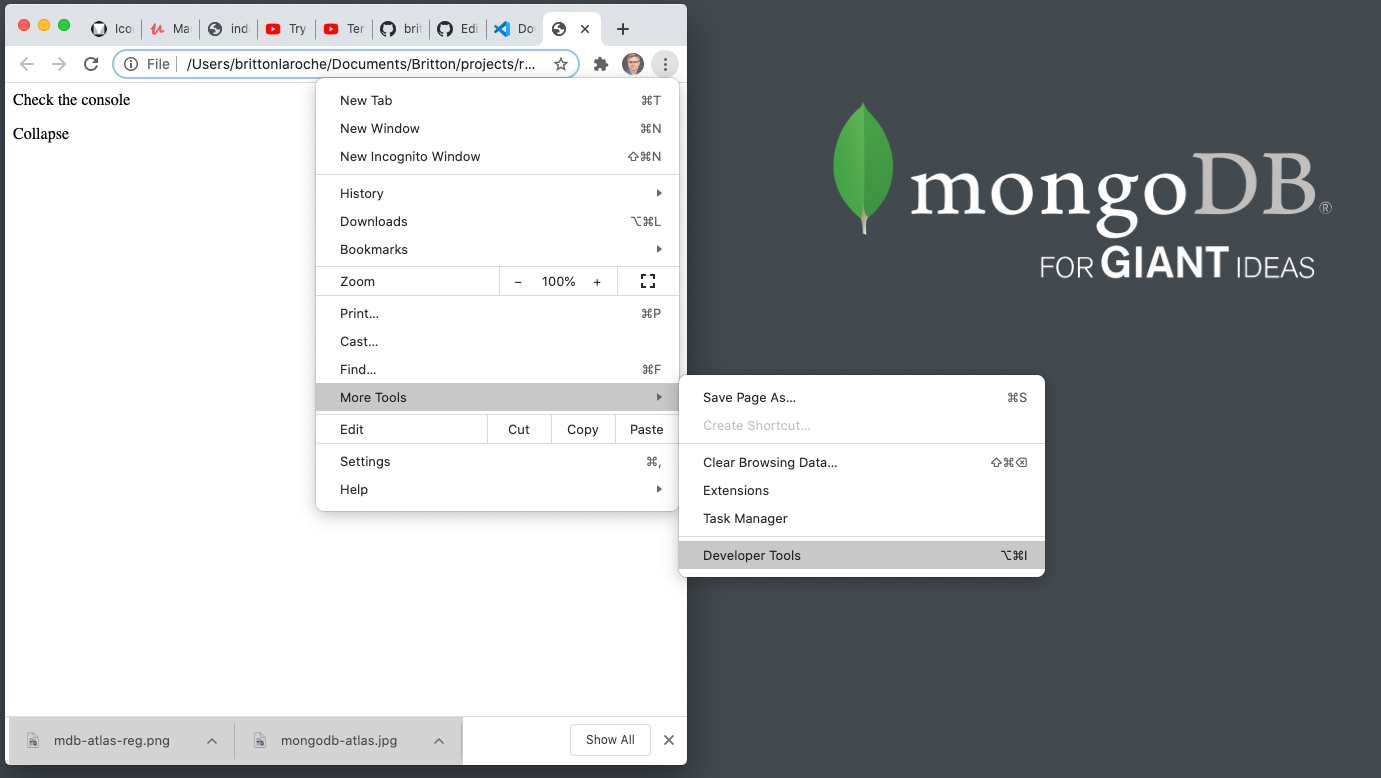Screen dimensions: 1381x778
Task: Decrease zoom with the minus button
Action: (518, 282)
